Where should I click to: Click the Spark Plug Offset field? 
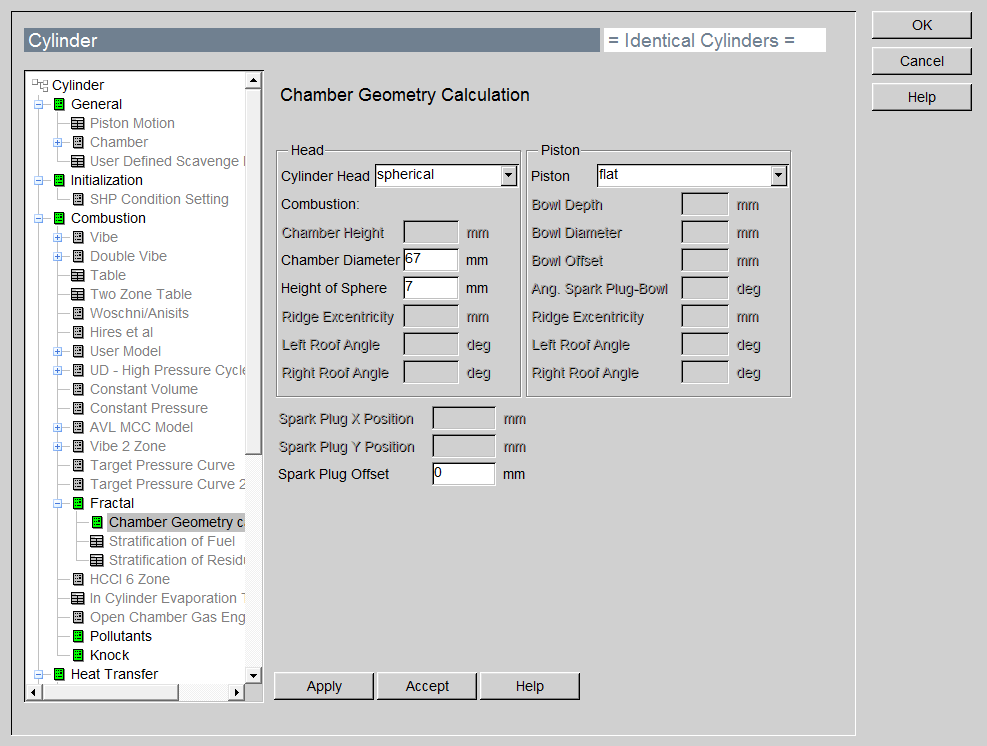click(464, 474)
